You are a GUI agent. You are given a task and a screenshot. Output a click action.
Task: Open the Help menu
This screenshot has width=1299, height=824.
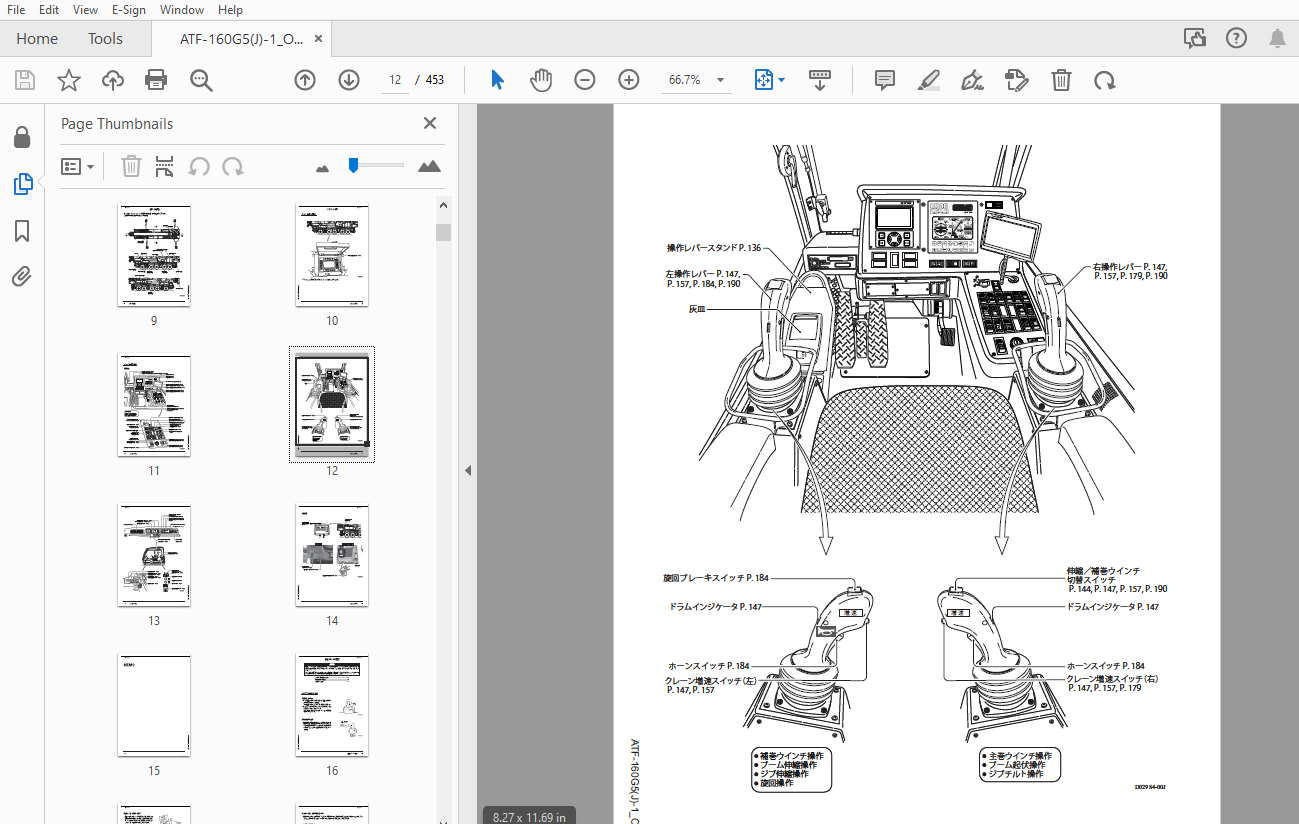(230, 10)
